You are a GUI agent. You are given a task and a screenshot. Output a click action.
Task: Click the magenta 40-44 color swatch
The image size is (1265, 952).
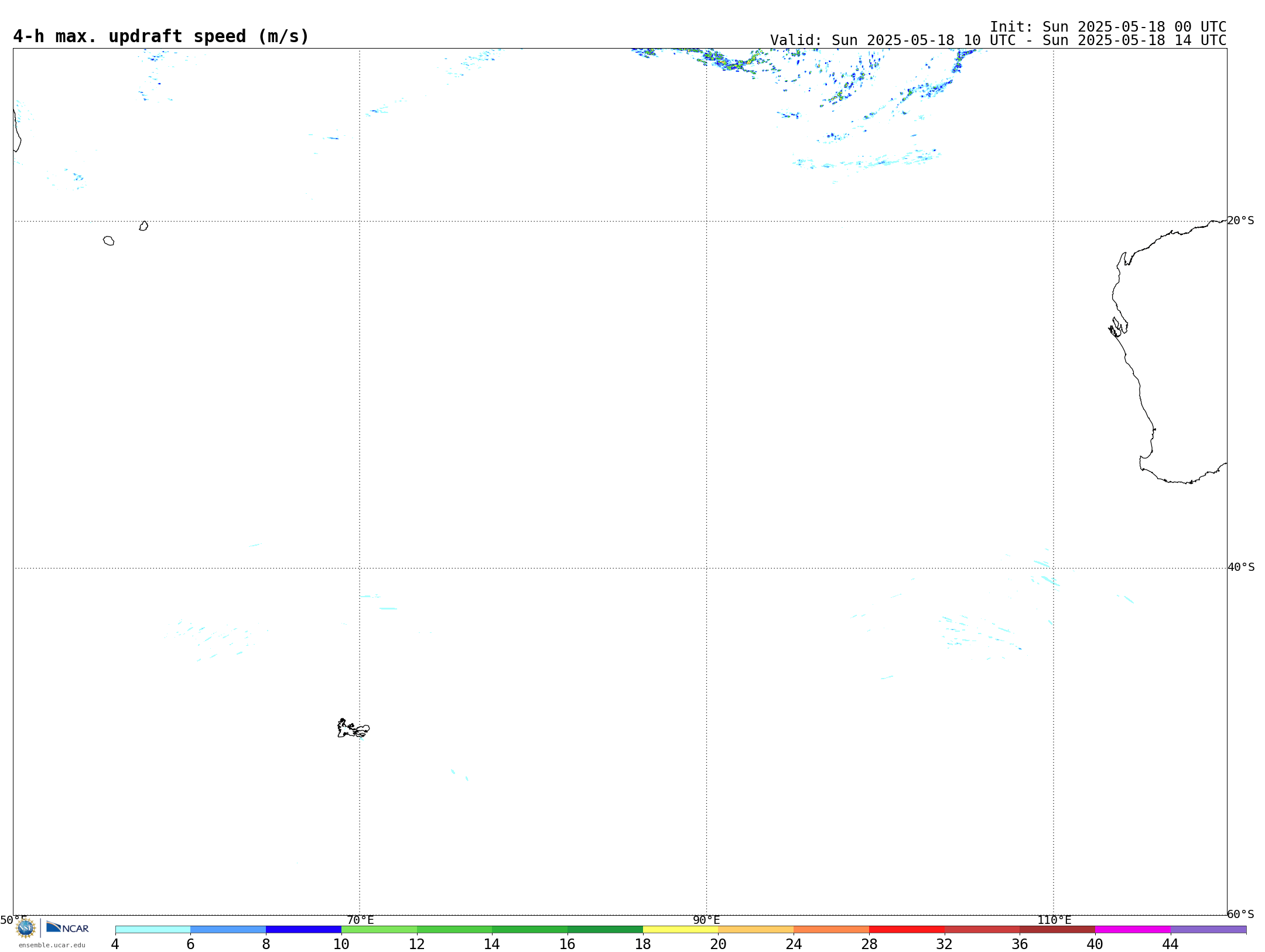1133,929
